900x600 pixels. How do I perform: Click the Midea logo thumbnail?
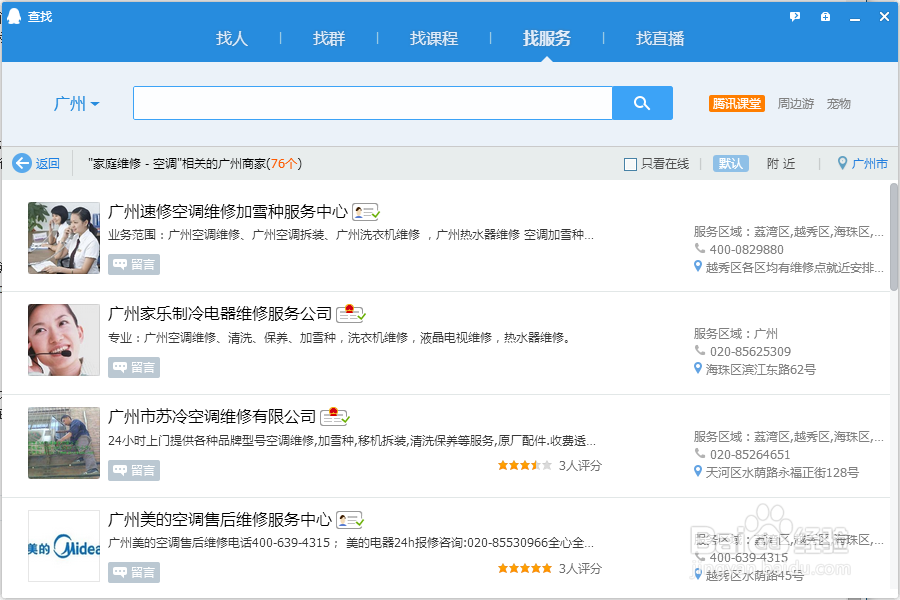pyautogui.click(x=64, y=546)
